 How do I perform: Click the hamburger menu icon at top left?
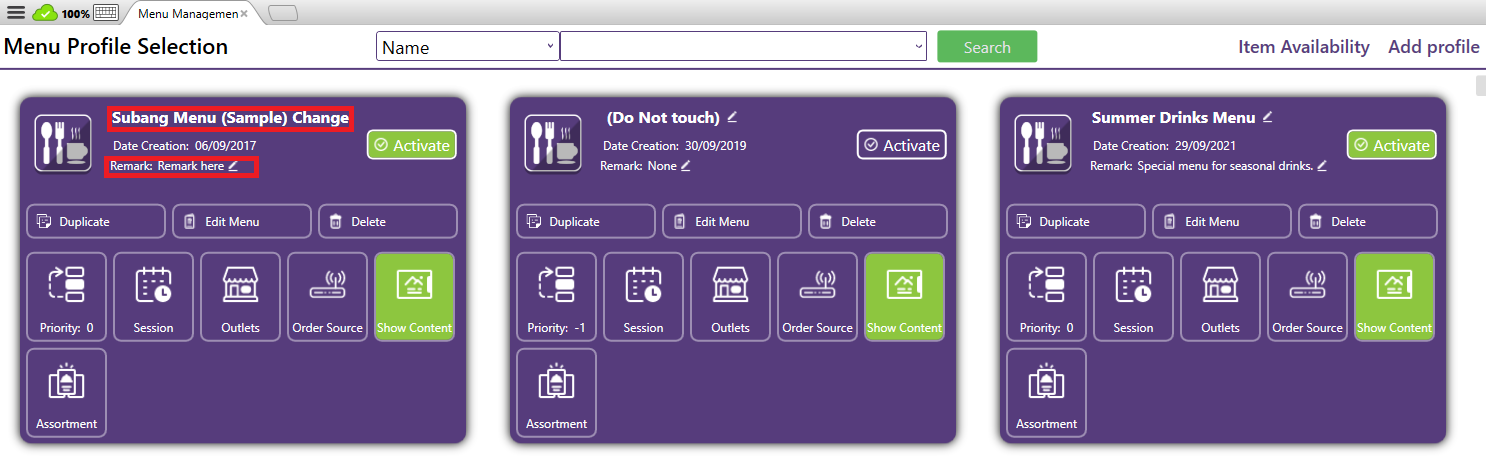[x=16, y=13]
